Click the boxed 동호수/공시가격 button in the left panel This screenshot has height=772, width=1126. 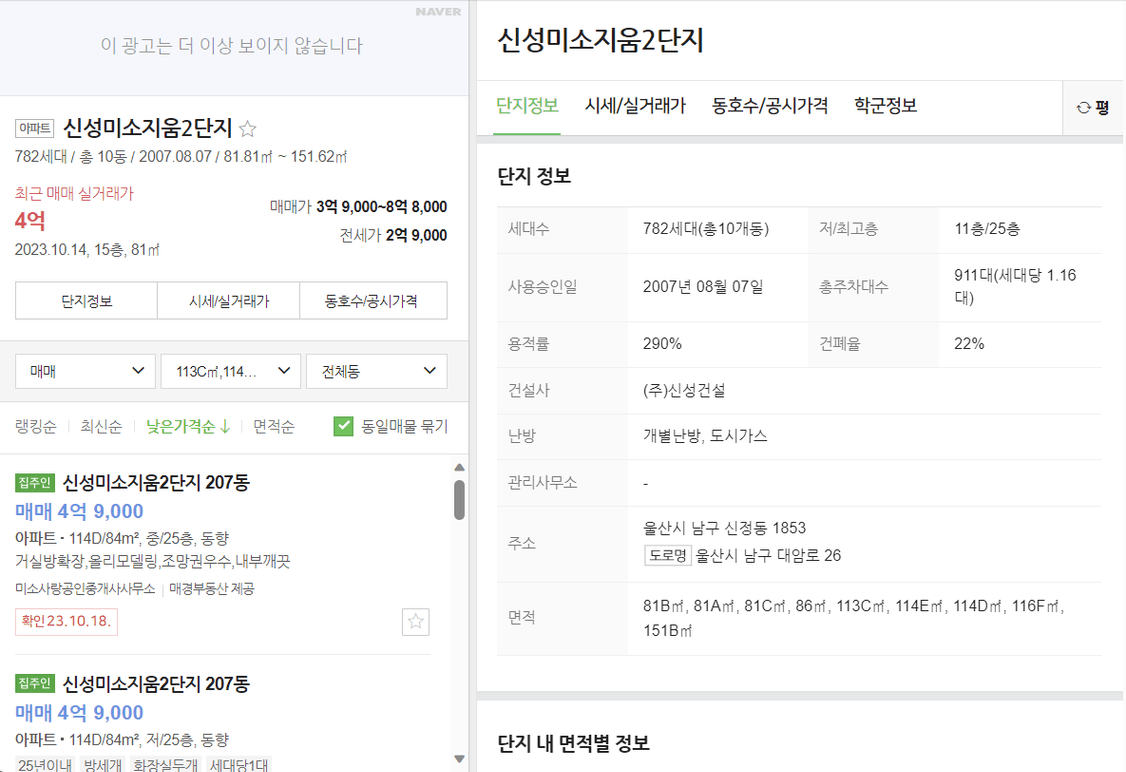tap(373, 301)
